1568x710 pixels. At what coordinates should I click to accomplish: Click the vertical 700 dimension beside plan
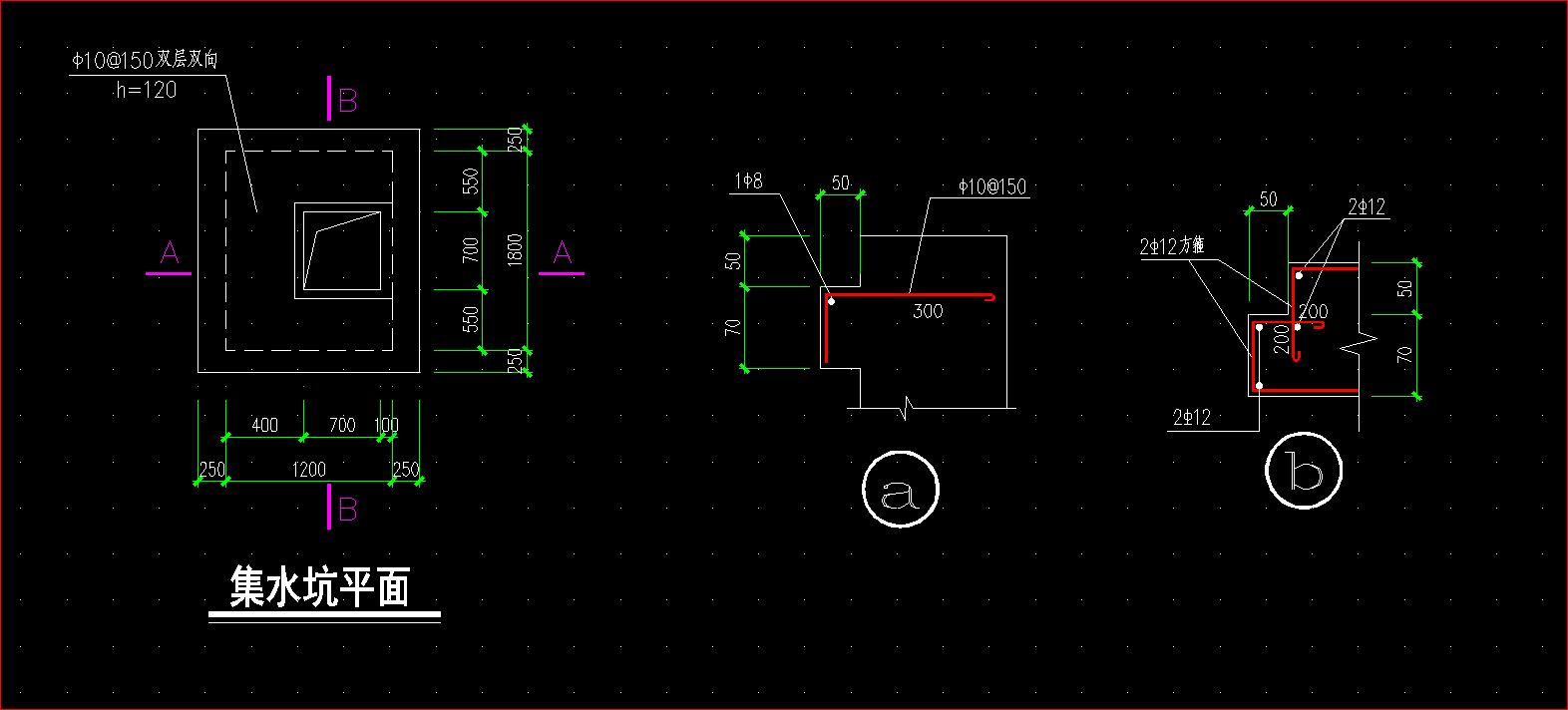pos(471,249)
